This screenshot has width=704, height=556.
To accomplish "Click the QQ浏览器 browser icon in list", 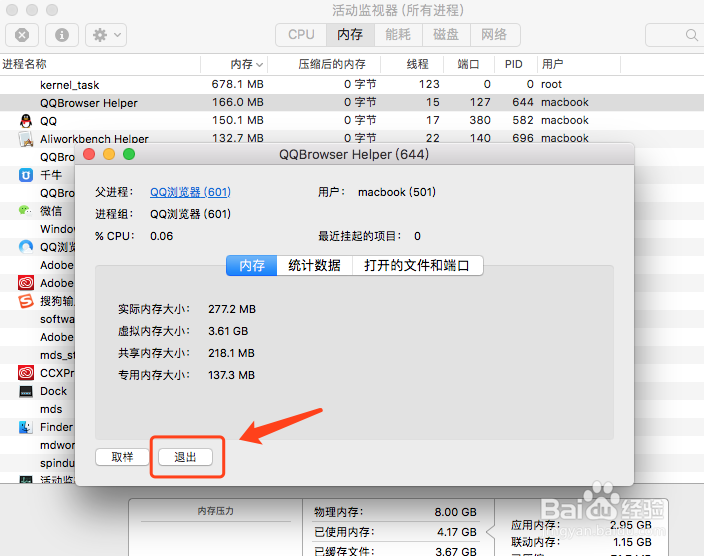I will click(x=26, y=247).
